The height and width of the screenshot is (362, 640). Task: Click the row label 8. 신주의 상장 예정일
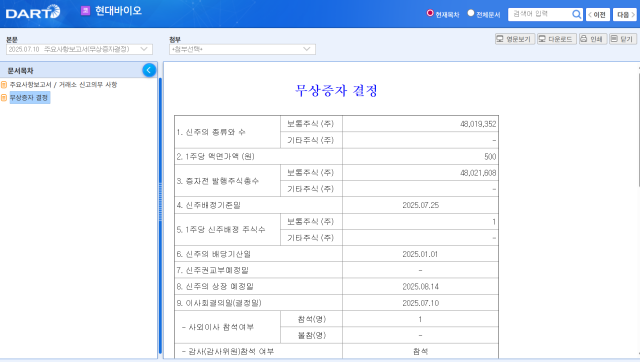pos(215,287)
